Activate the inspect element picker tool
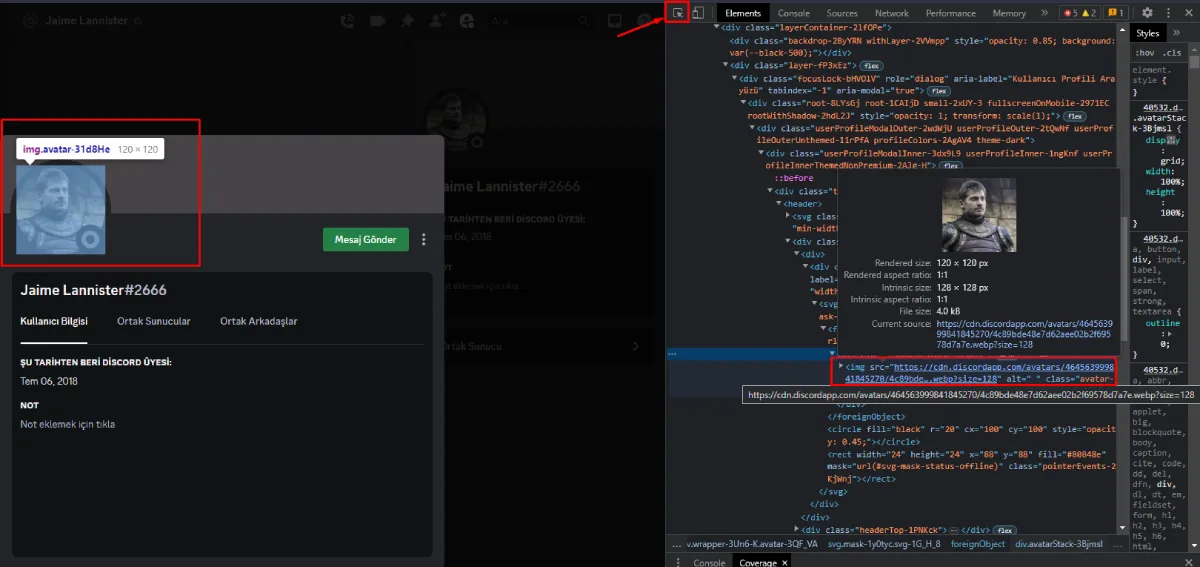This screenshot has width=1200, height=567. click(x=679, y=13)
